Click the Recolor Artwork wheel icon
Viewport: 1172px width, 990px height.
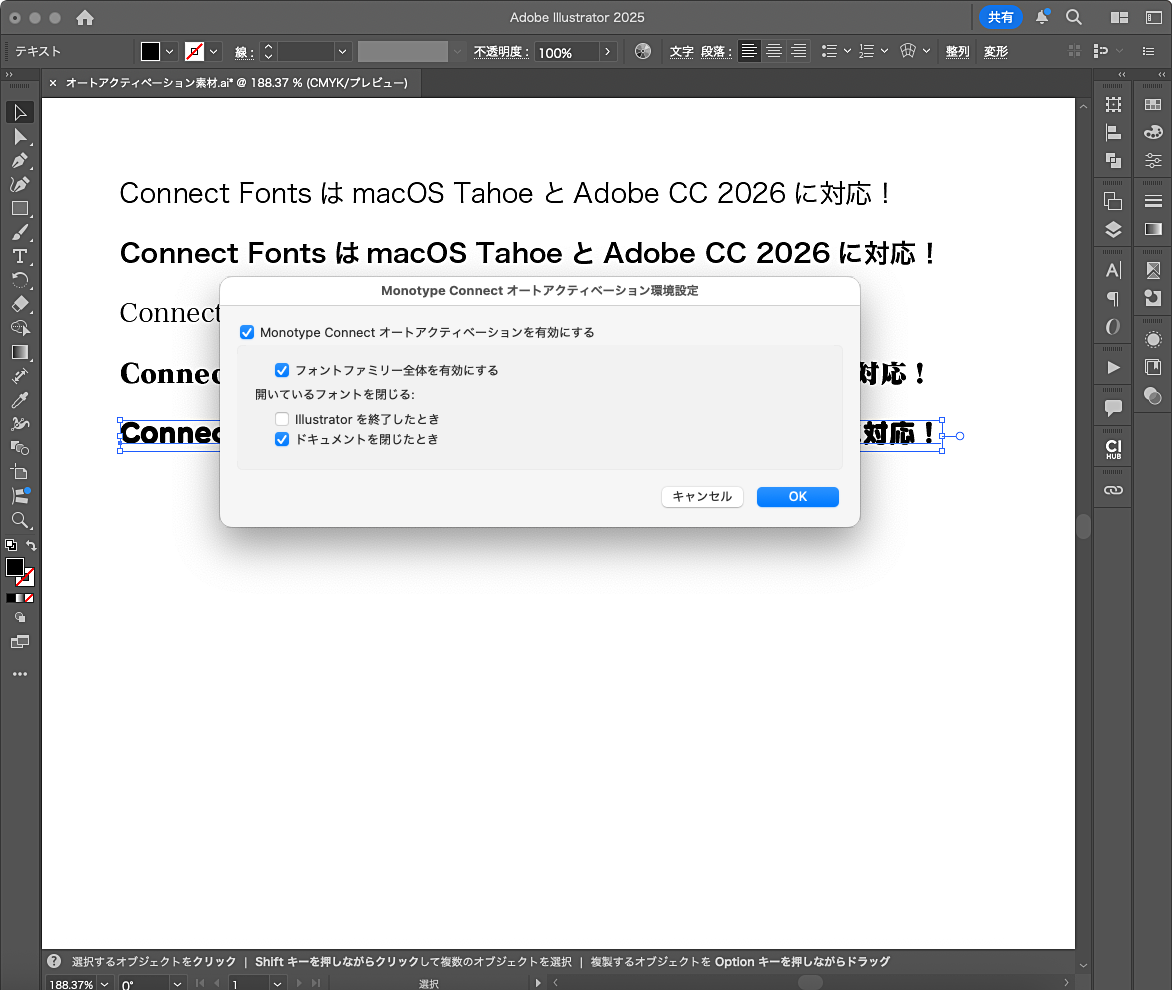tap(643, 51)
